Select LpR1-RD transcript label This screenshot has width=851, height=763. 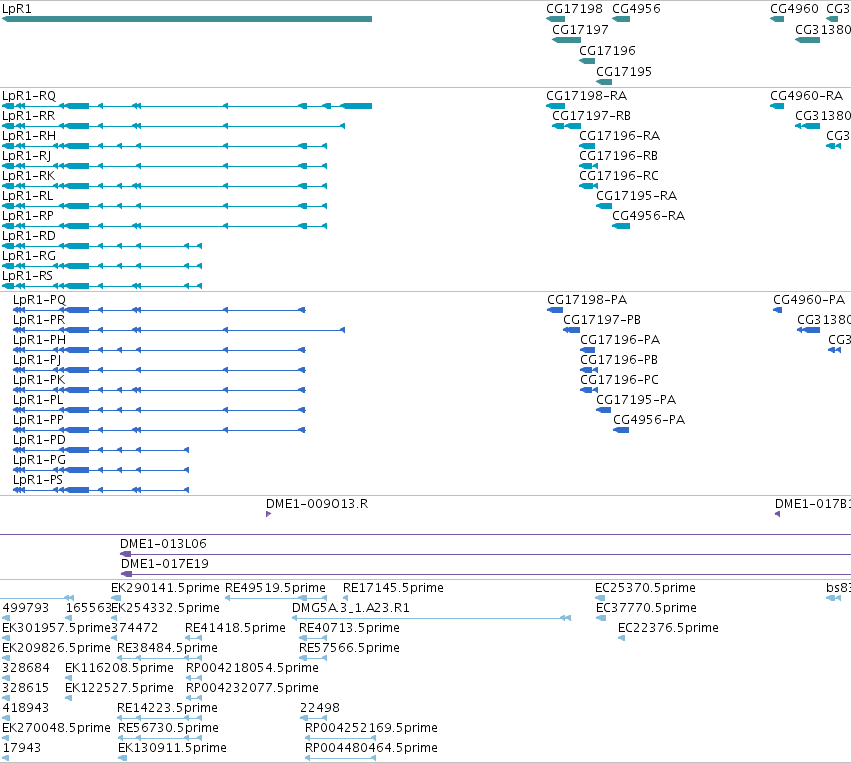[29, 236]
